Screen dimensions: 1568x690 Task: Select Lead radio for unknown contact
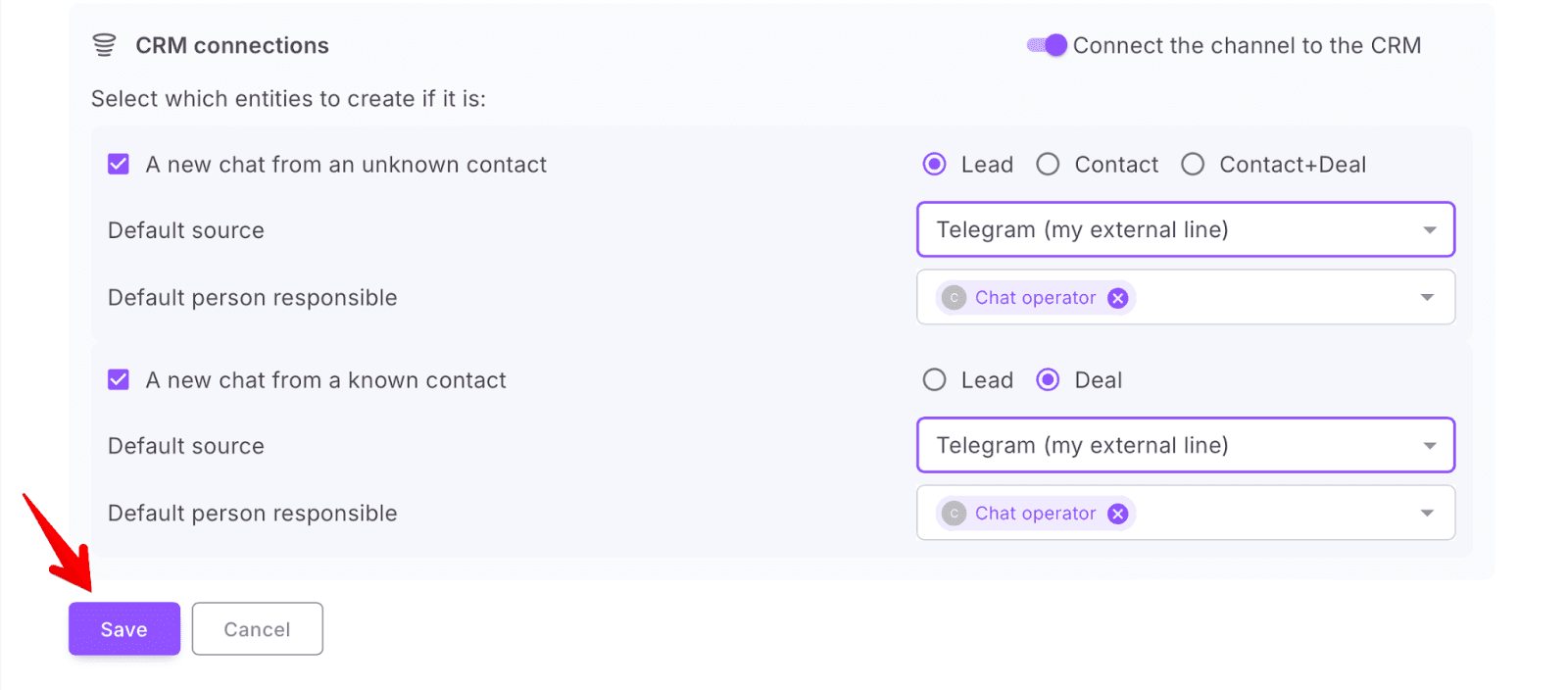[935, 164]
